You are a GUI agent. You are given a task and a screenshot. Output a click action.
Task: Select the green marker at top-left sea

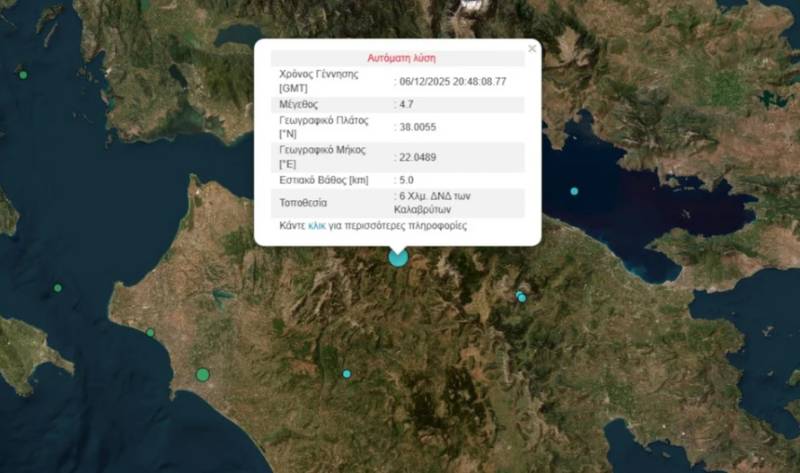click(x=23, y=75)
